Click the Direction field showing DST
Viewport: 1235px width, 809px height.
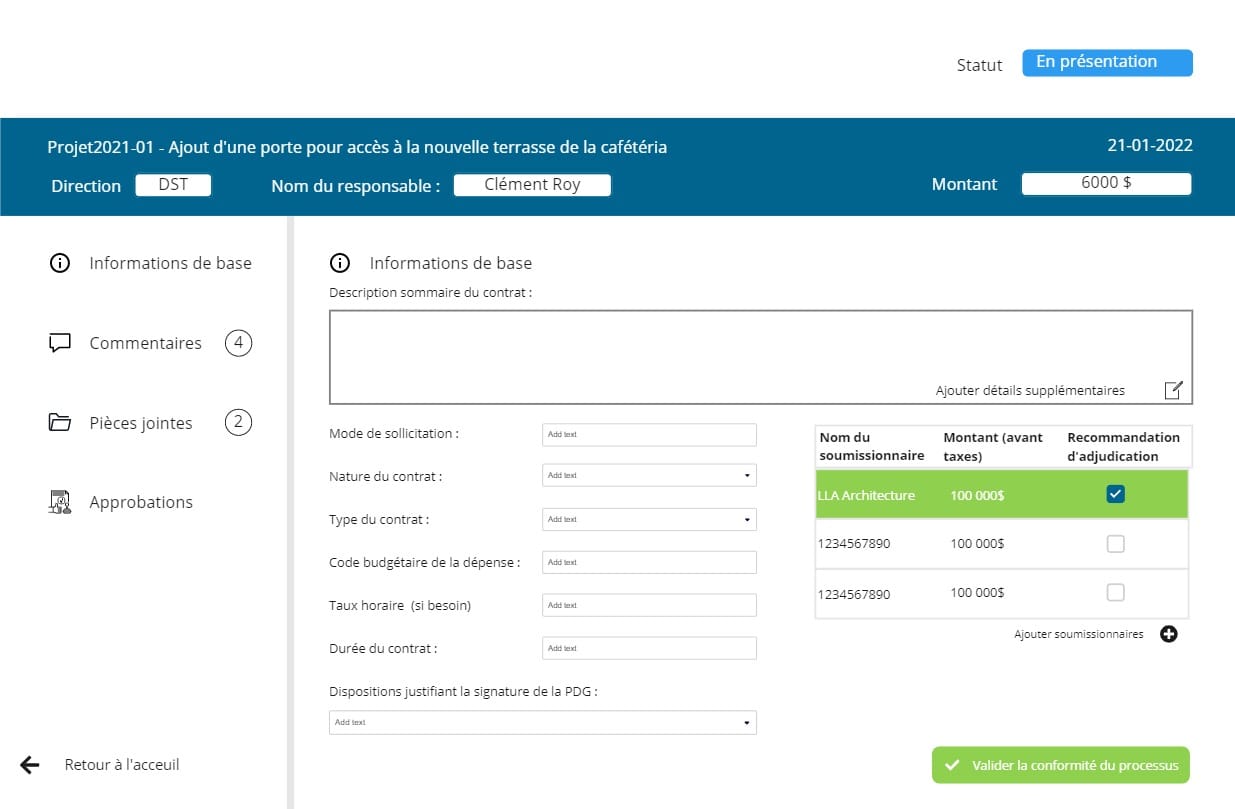173,185
